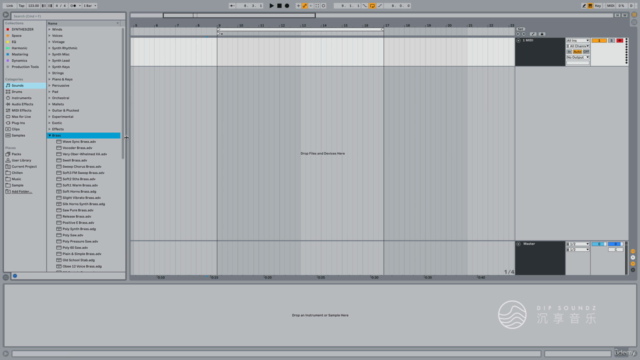Open the Drums category
This screenshot has height=360, width=640.
17,92
